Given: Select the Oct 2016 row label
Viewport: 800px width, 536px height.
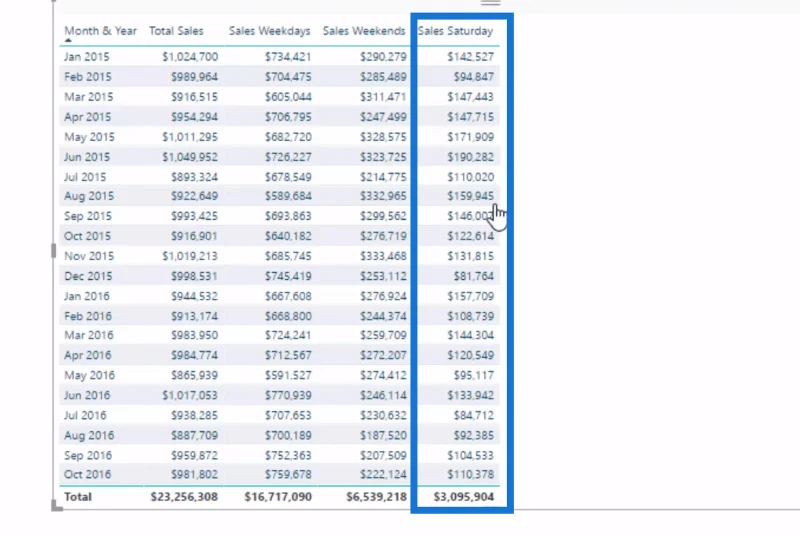Looking at the screenshot, I should (87, 474).
